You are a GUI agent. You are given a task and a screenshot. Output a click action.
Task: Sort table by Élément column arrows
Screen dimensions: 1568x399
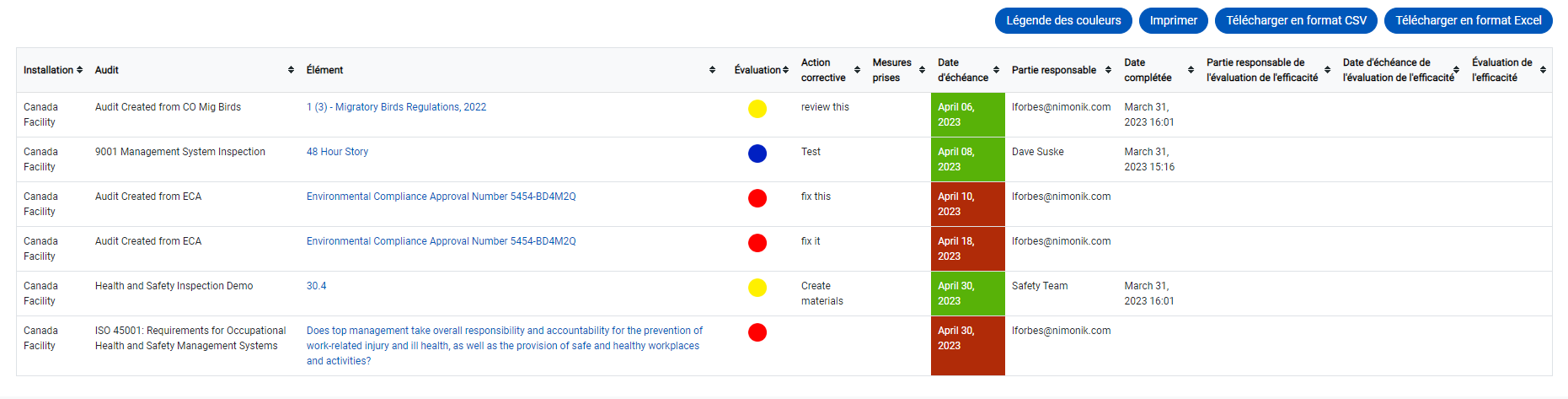(x=712, y=70)
